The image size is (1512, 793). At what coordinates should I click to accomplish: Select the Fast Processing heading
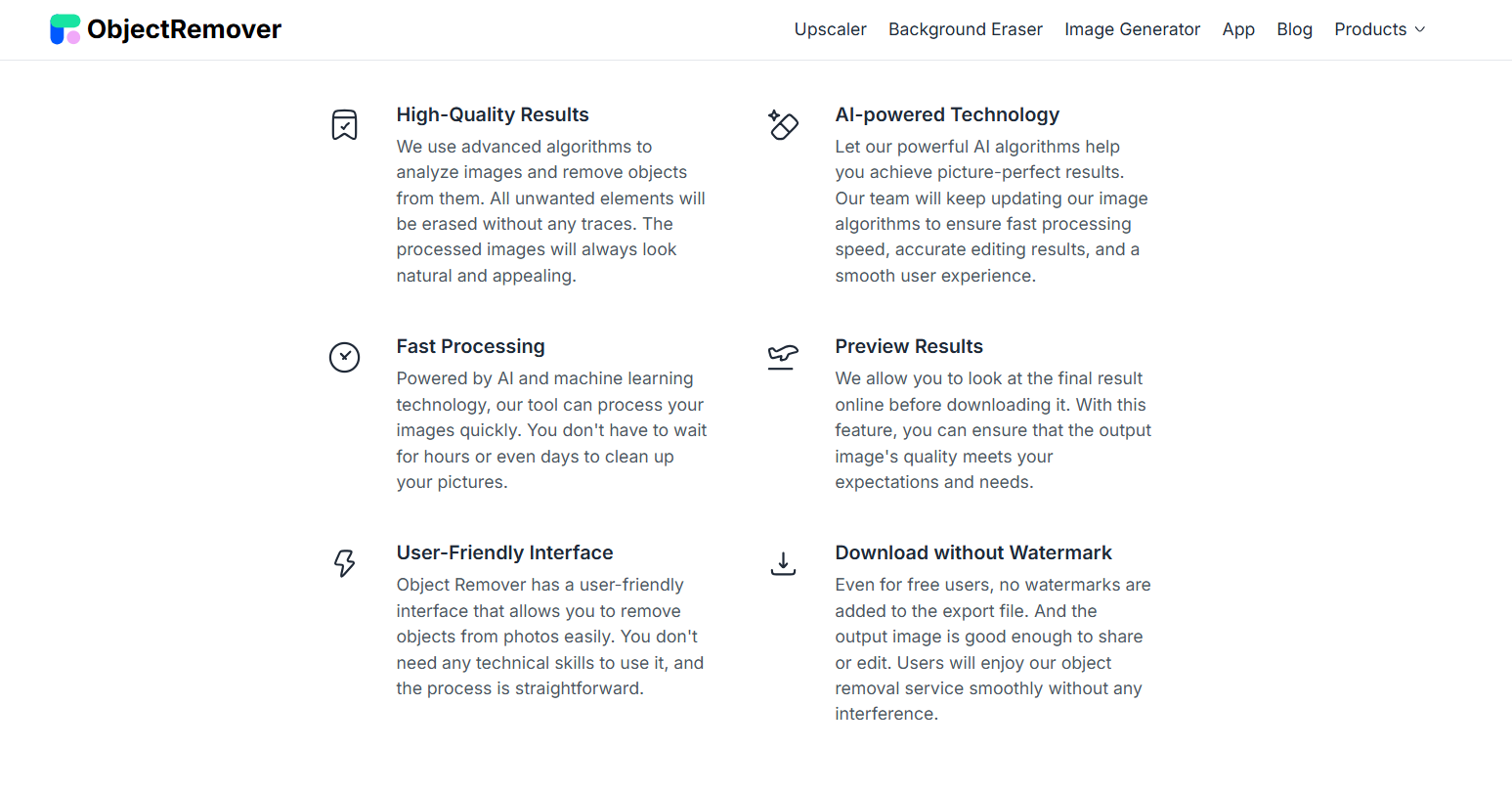[x=470, y=346]
